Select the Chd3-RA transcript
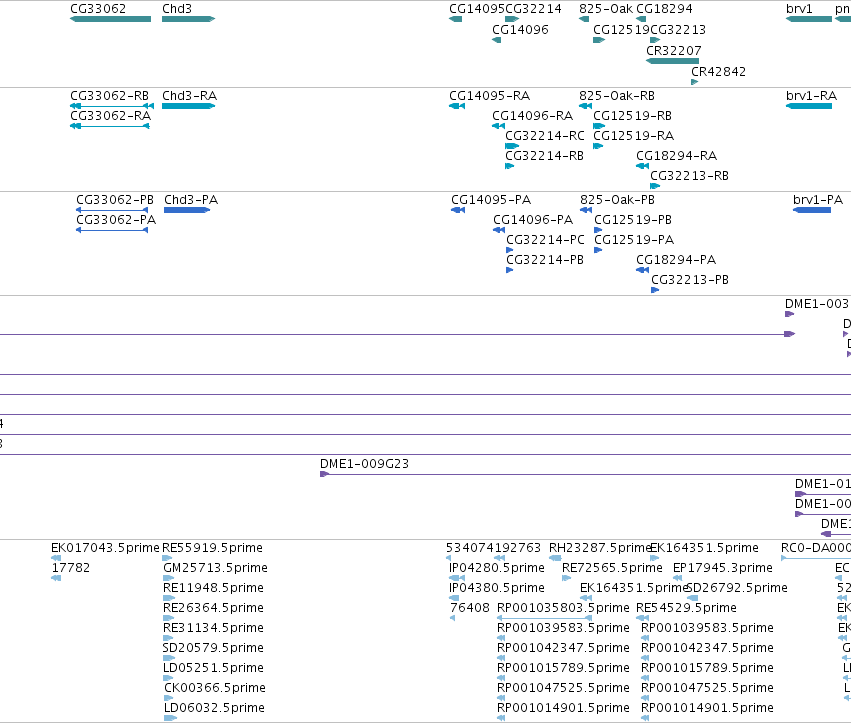The image size is (851, 723). point(188,106)
